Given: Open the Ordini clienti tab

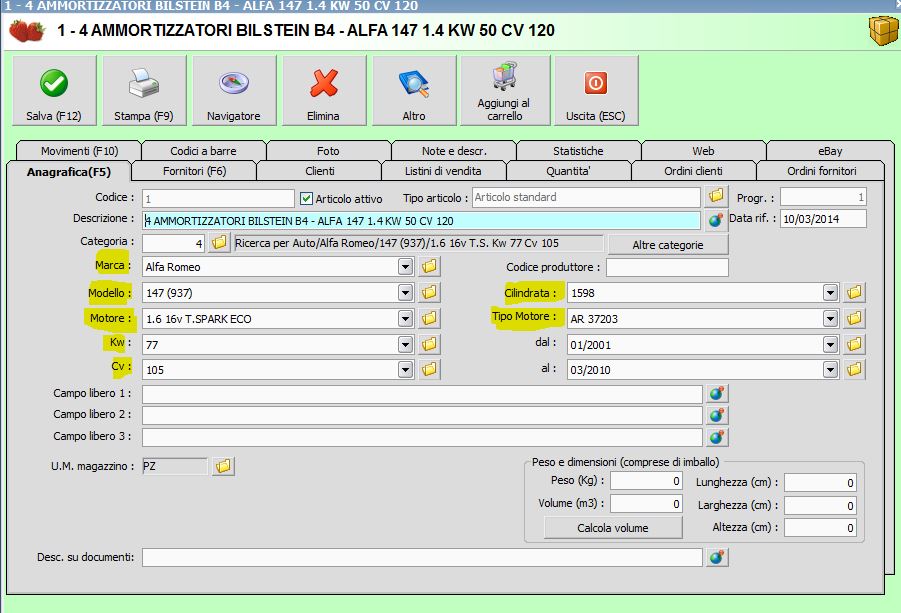Looking at the screenshot, I should 694,171.
